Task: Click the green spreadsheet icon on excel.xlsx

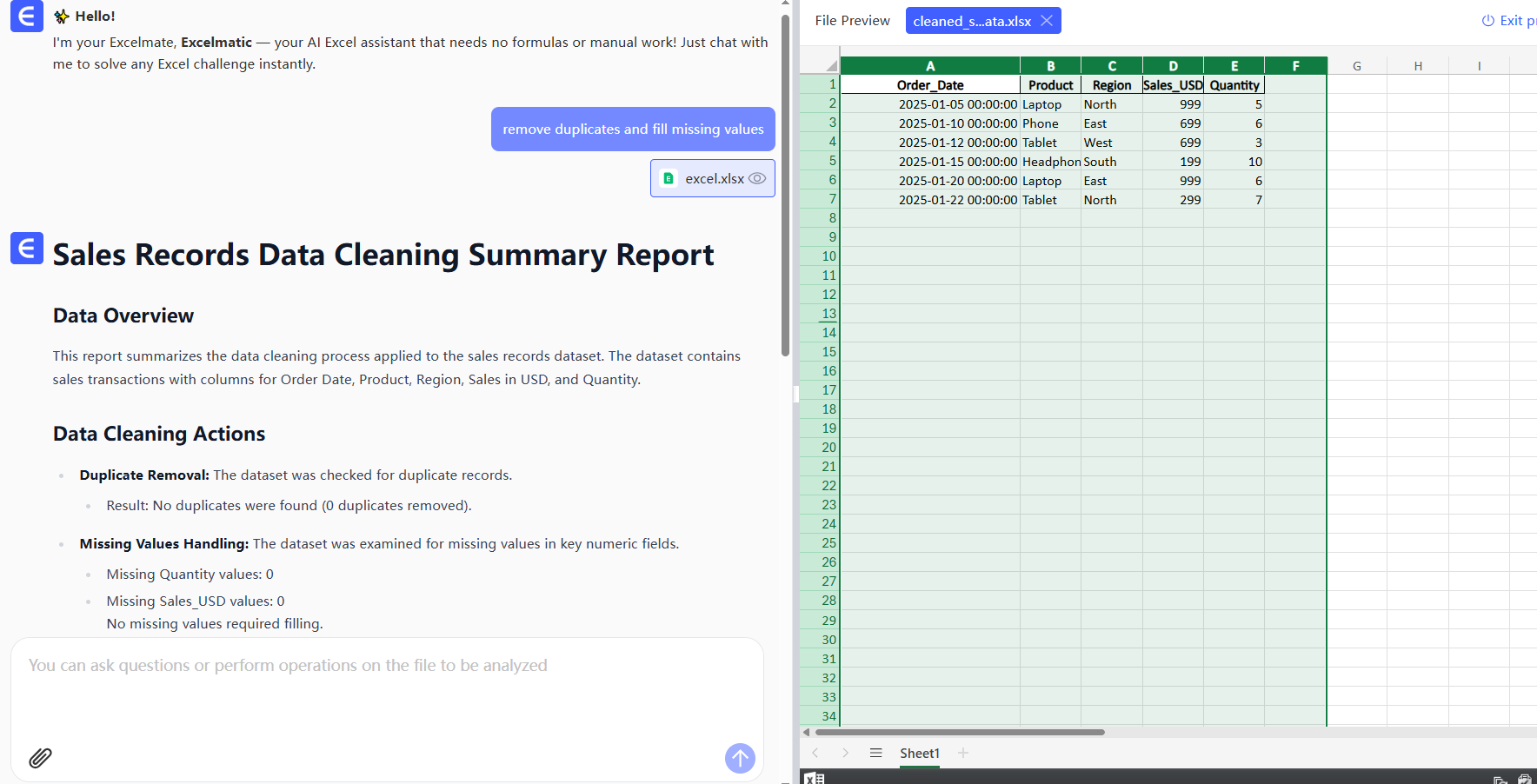Action: [669, 178]
